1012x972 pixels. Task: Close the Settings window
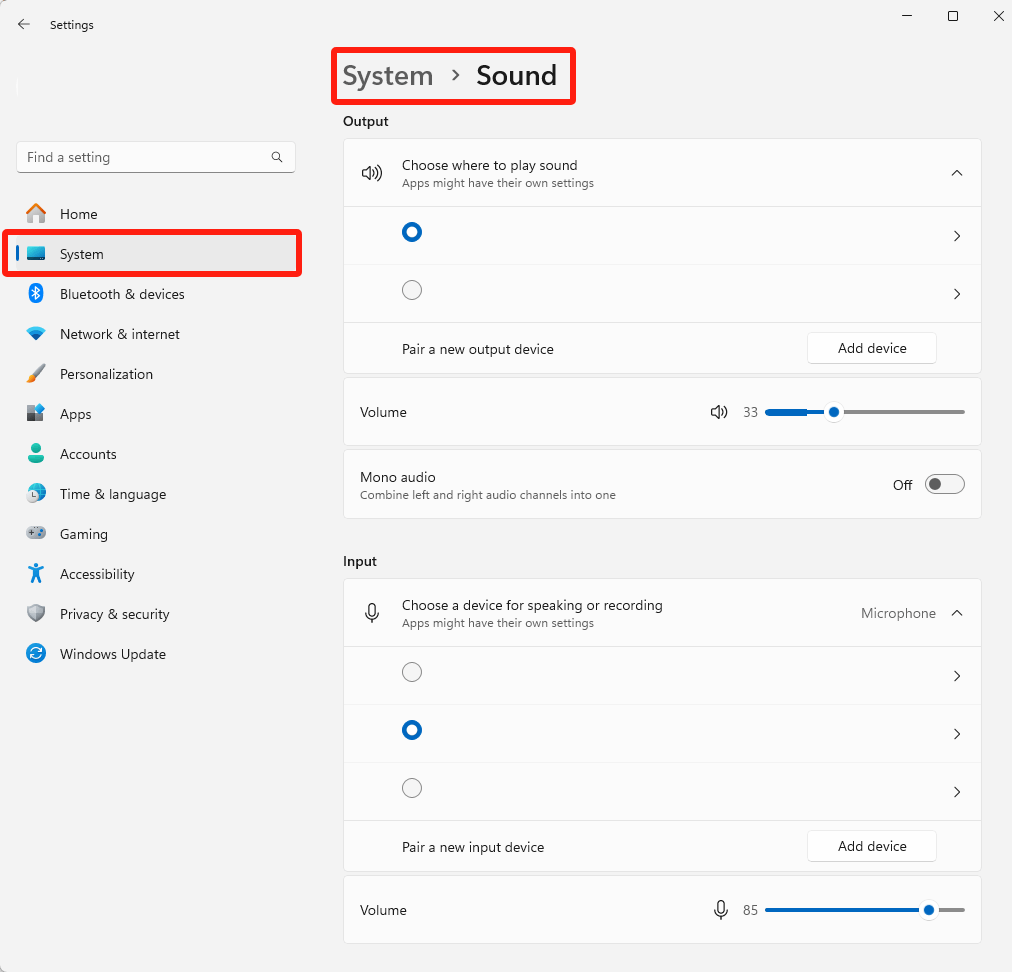click(998, 16)
